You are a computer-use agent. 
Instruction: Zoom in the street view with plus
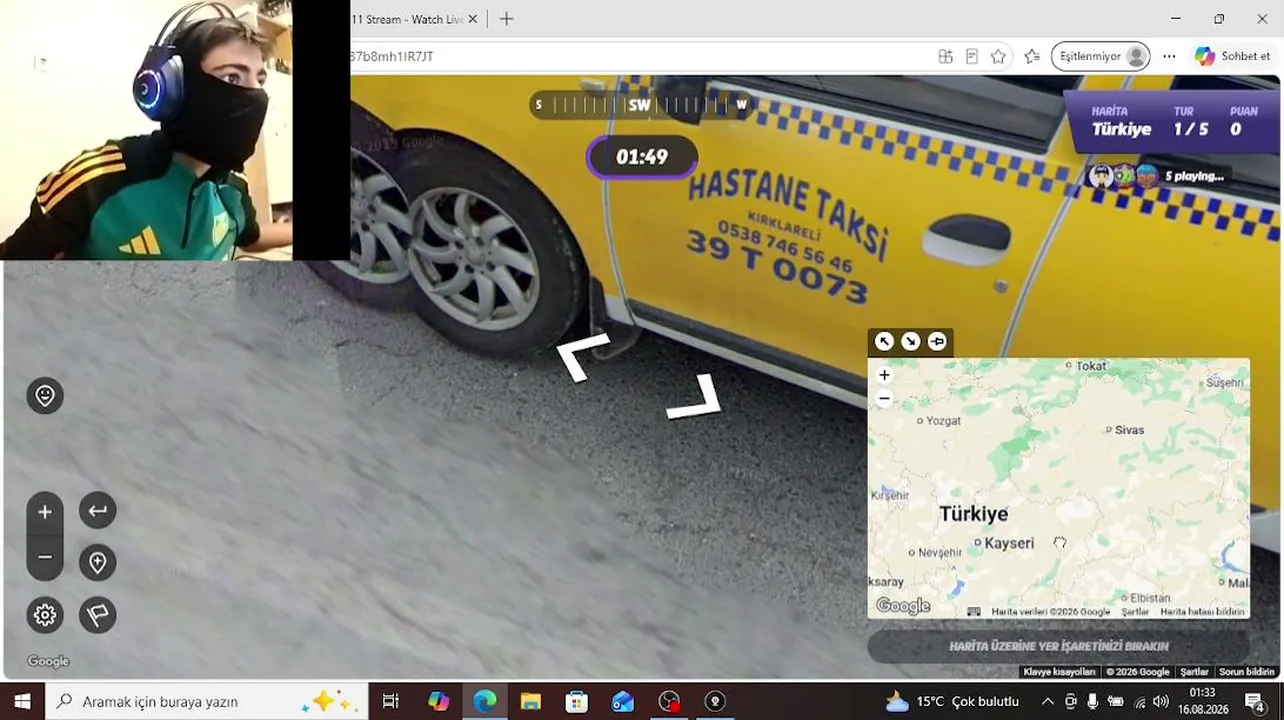pyautogui.click(x=45, y=512)
